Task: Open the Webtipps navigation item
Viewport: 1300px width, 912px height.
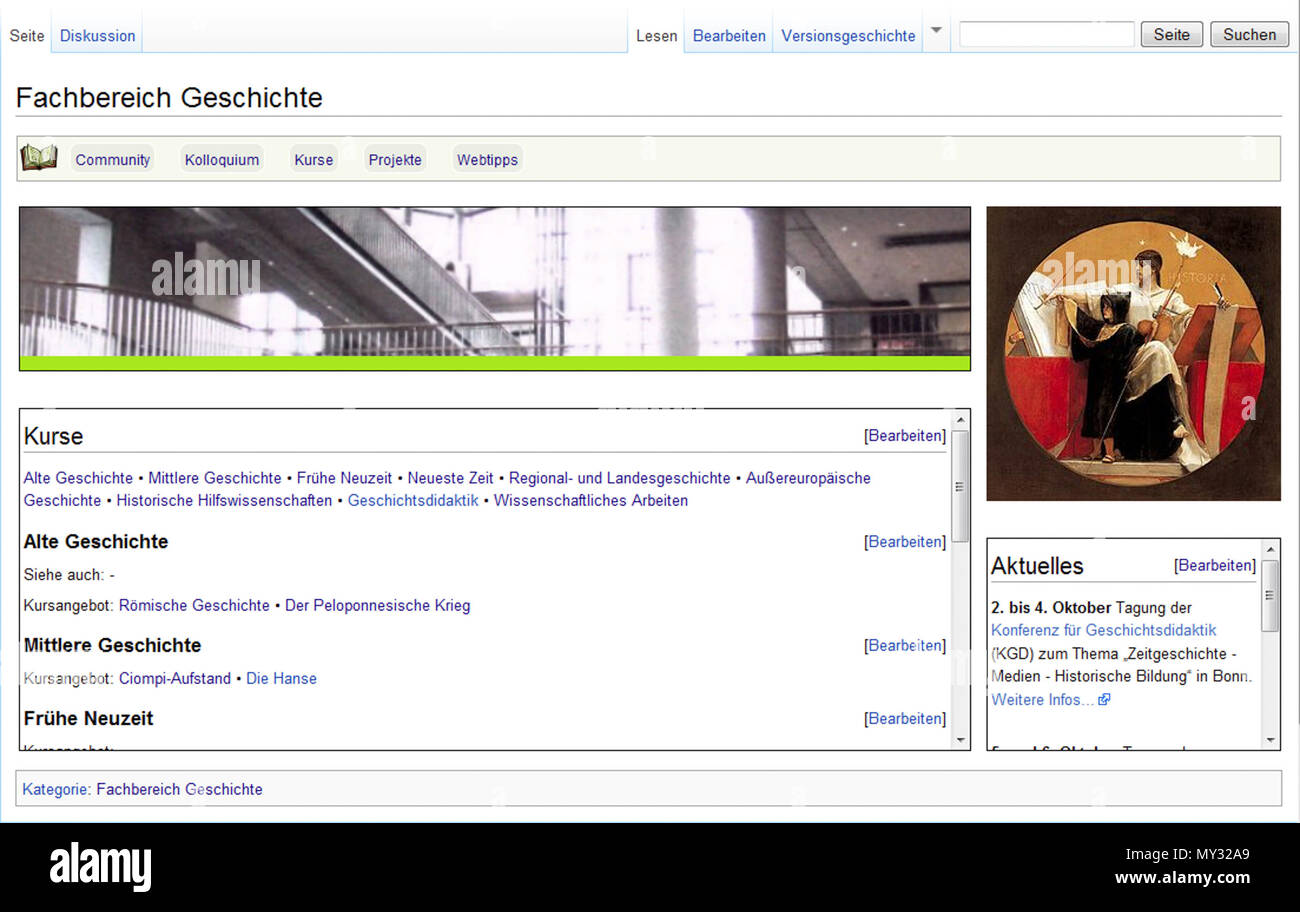Action: [487, 159]
